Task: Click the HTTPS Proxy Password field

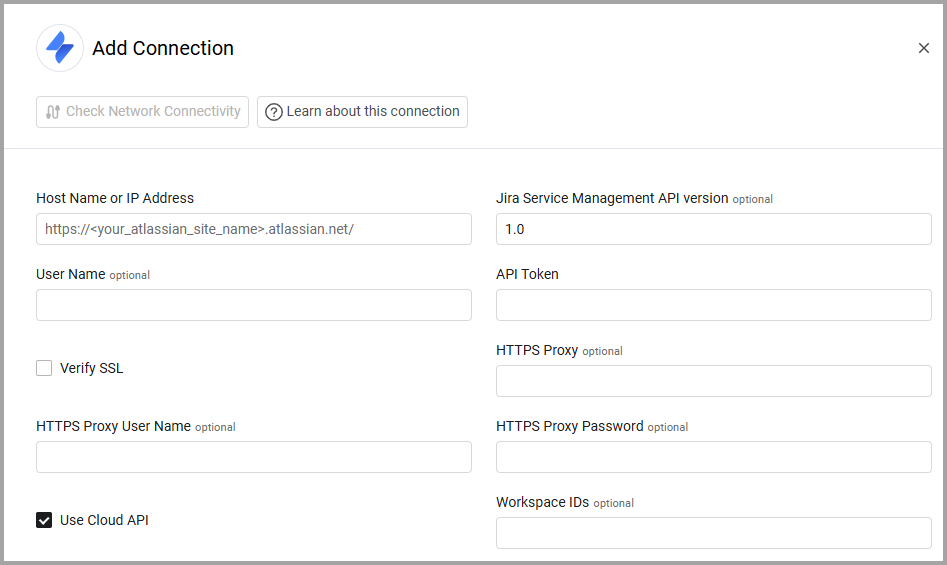Action: 713,457
